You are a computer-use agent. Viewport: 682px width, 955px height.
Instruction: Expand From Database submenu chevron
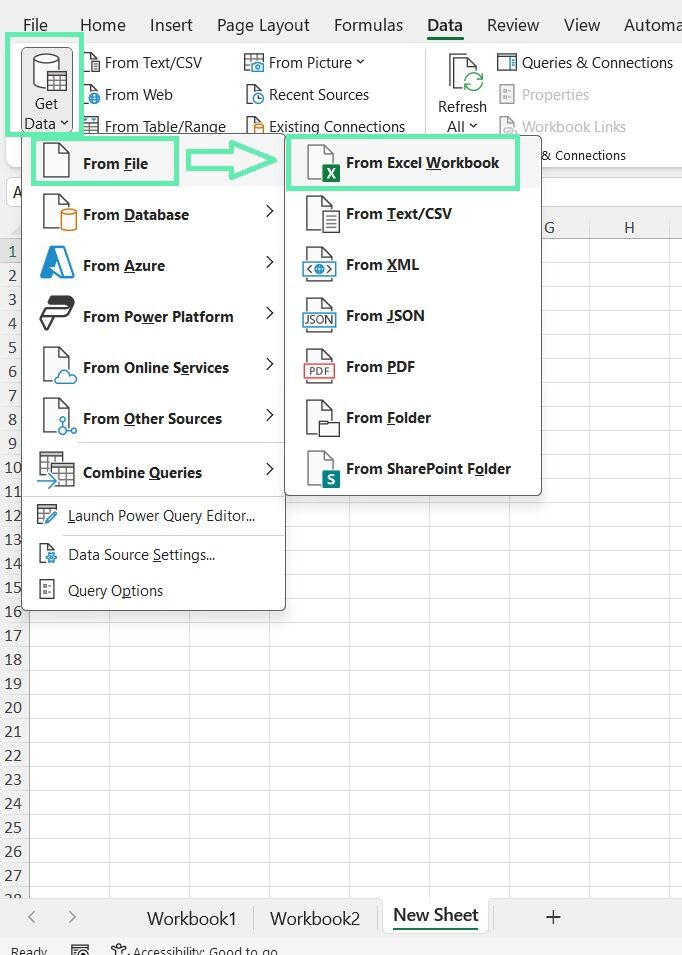270,211
